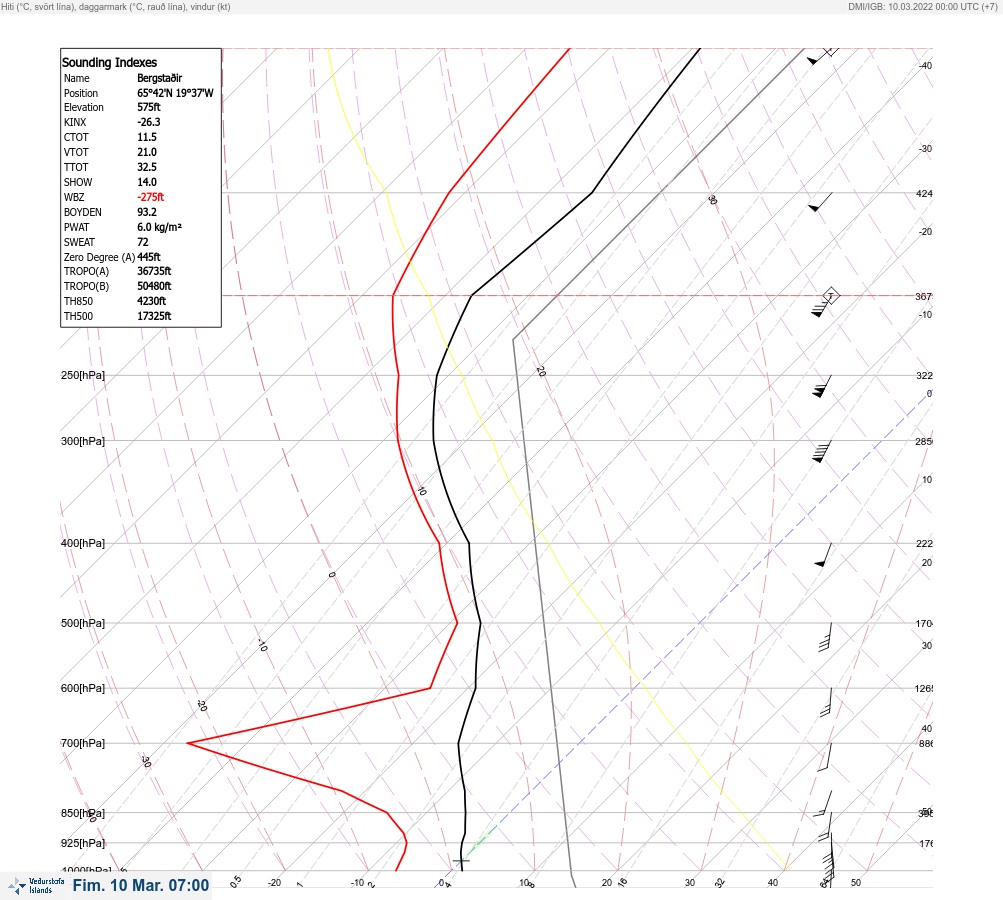Click position value 65°42'N 19°37'W
The height and width of the screenshot is (900, 1003).
pos(175,93)
